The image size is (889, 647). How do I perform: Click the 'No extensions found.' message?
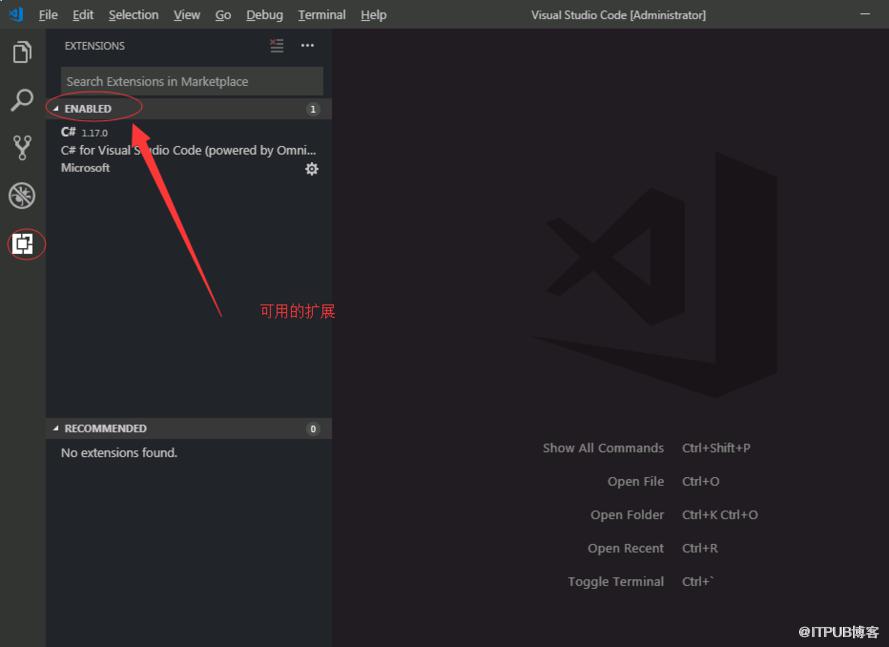(x=119, y=453)
